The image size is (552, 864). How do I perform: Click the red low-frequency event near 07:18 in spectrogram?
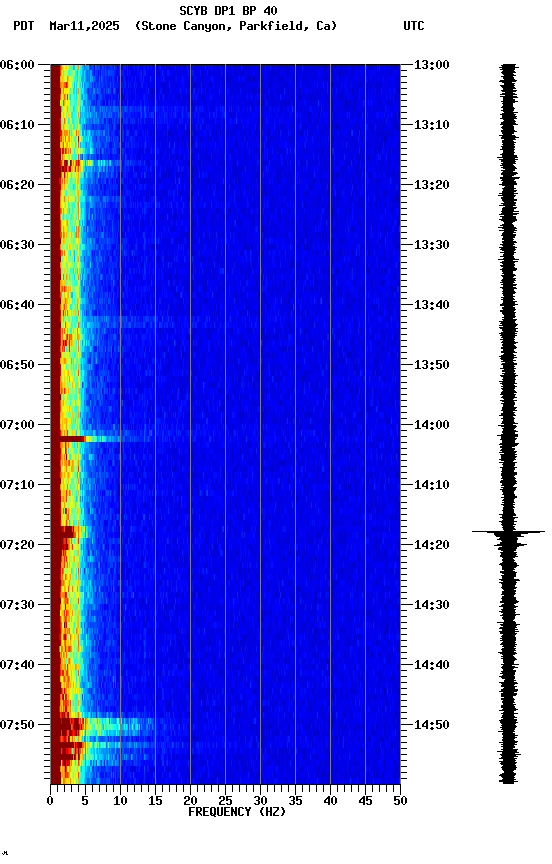[x=67, y=532]
